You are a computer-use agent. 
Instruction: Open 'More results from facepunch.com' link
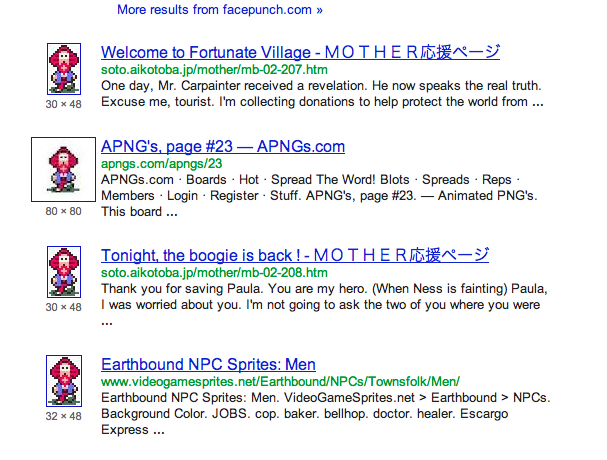pyautogui.click(x=219, y=10)
